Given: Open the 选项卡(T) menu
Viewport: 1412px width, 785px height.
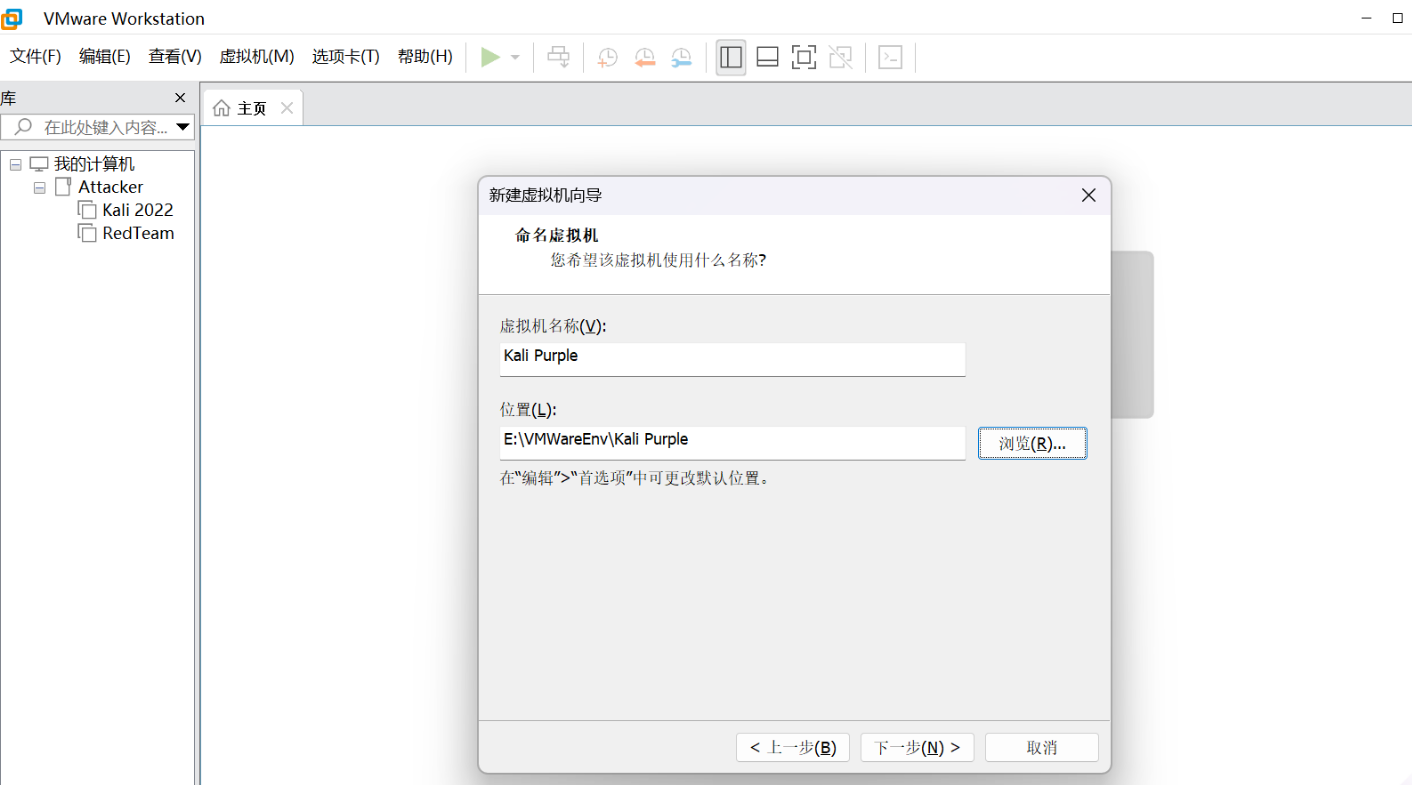Looking at the screenshot, I should tap(346, 57).
